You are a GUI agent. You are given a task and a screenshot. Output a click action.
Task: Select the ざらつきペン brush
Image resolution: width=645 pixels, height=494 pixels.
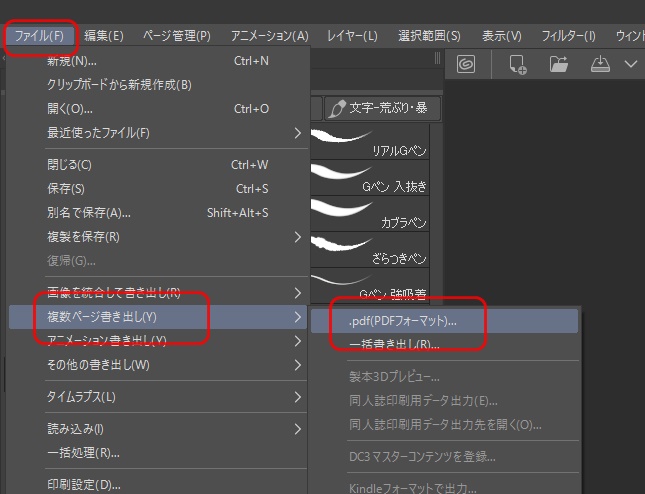(x=370, y=250)
